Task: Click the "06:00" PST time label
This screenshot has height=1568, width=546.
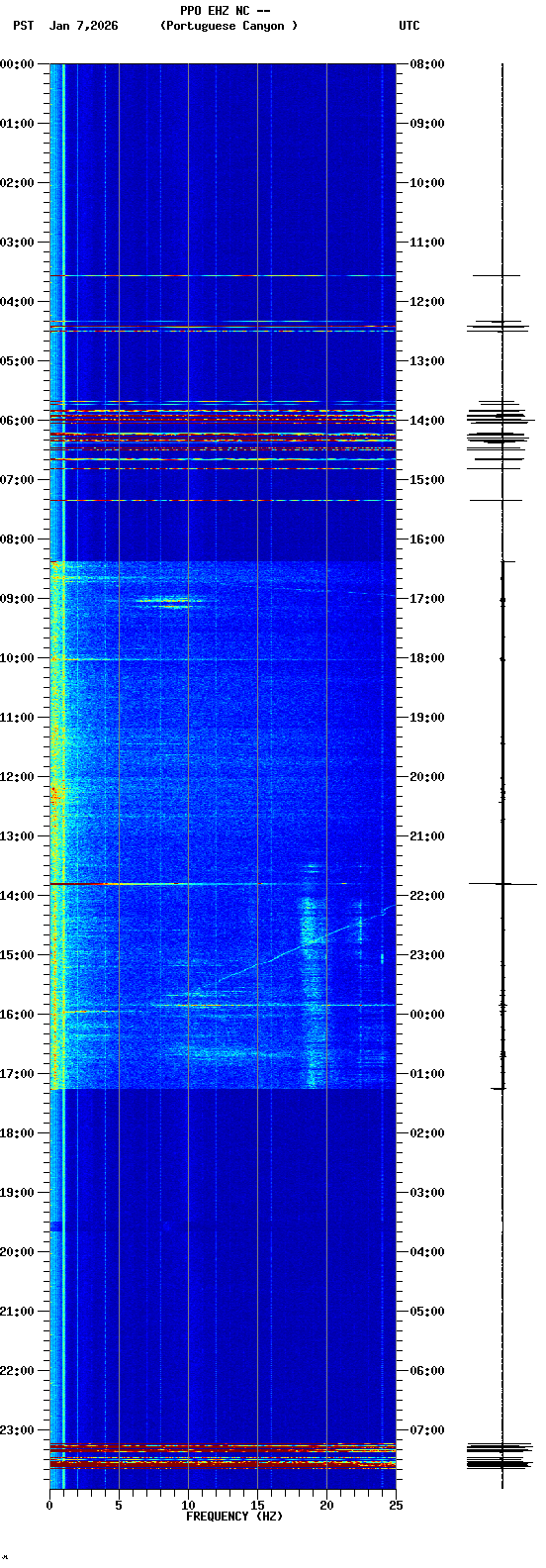Action: click(x=18, y=421)
